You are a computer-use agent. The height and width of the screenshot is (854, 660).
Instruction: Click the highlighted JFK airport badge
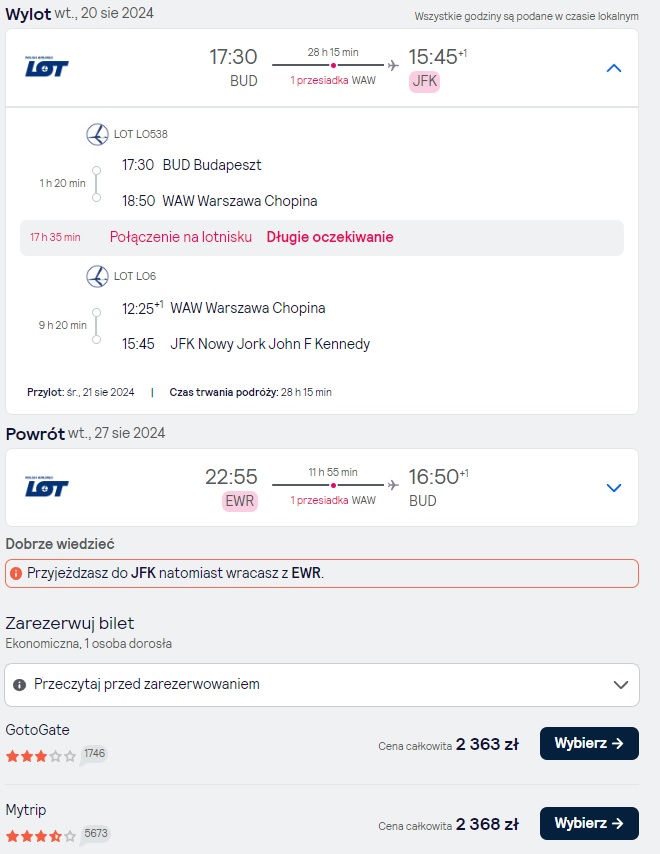pyautogui.click(x=424, y=81)
